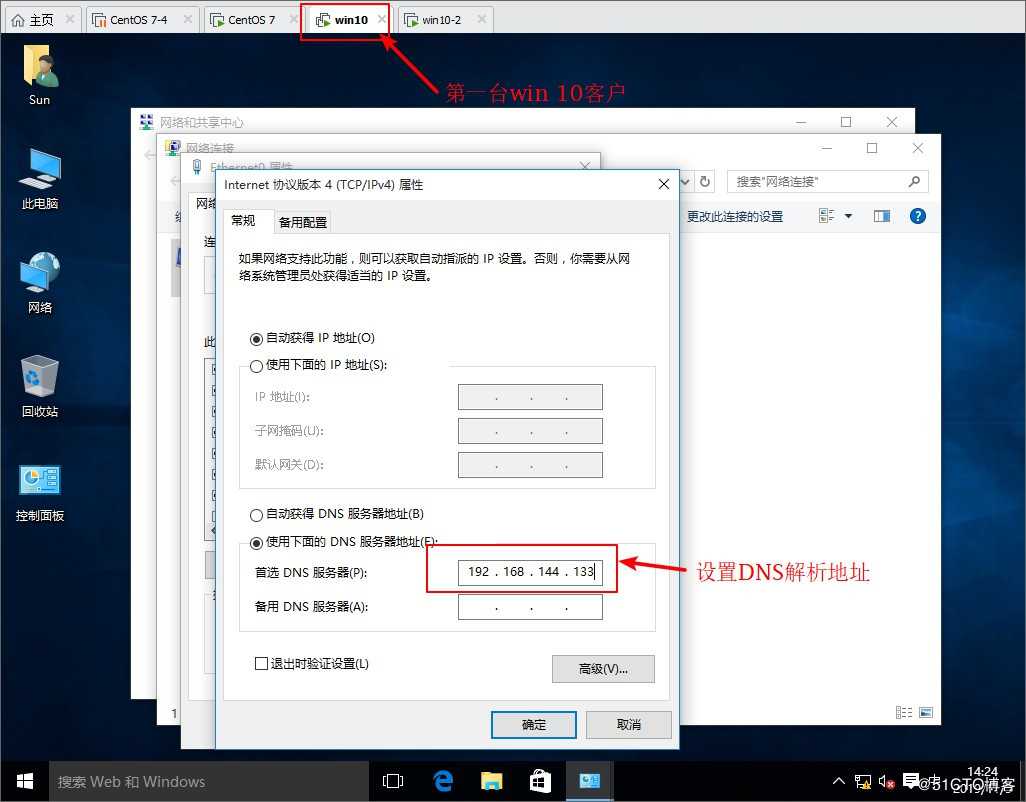Select 自动获得 IP 地址 radio button

point(256,339)
